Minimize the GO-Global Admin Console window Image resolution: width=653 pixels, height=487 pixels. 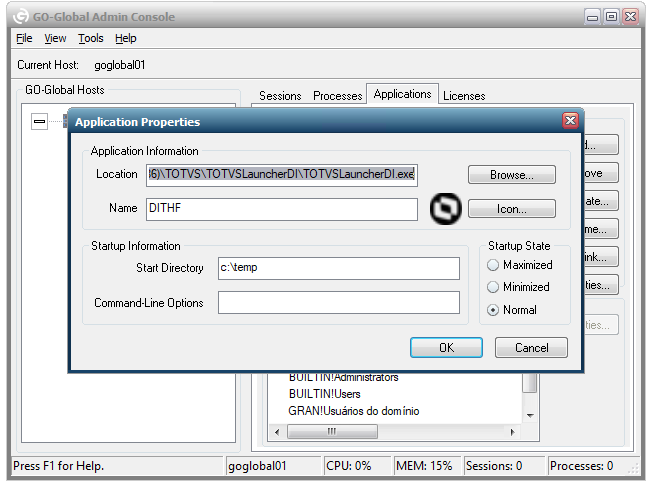coord(592,17)
